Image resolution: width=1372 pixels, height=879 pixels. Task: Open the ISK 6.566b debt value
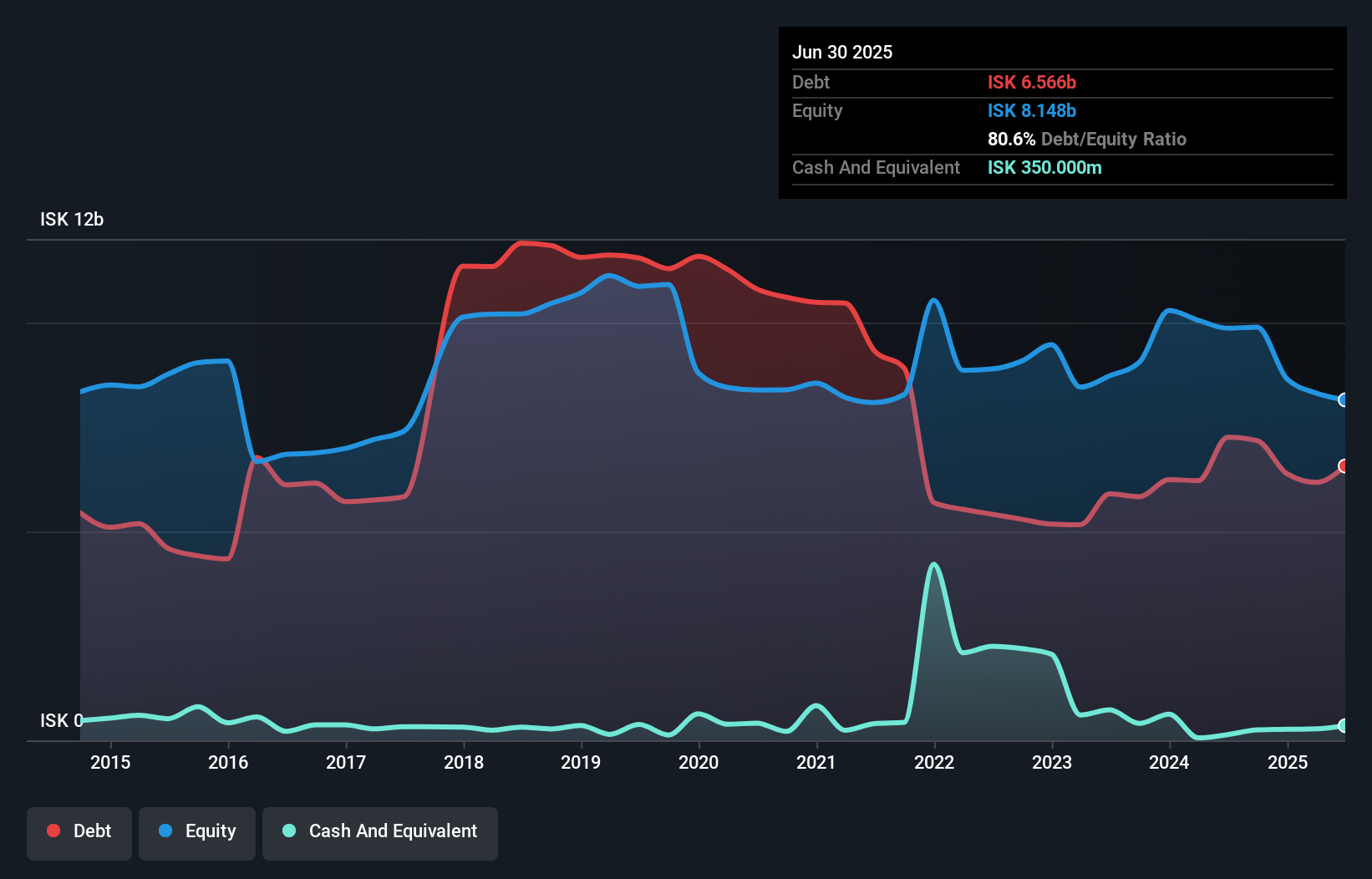[x=1032, y=82]
